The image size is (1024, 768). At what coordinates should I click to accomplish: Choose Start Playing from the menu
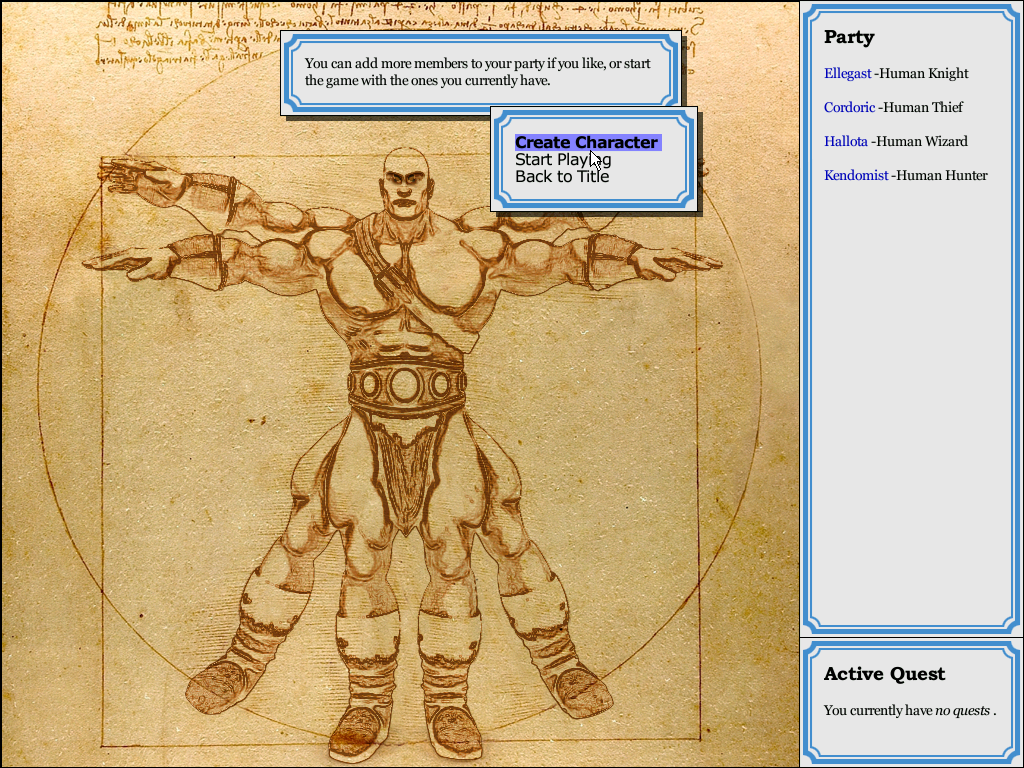tap(563, 159)
